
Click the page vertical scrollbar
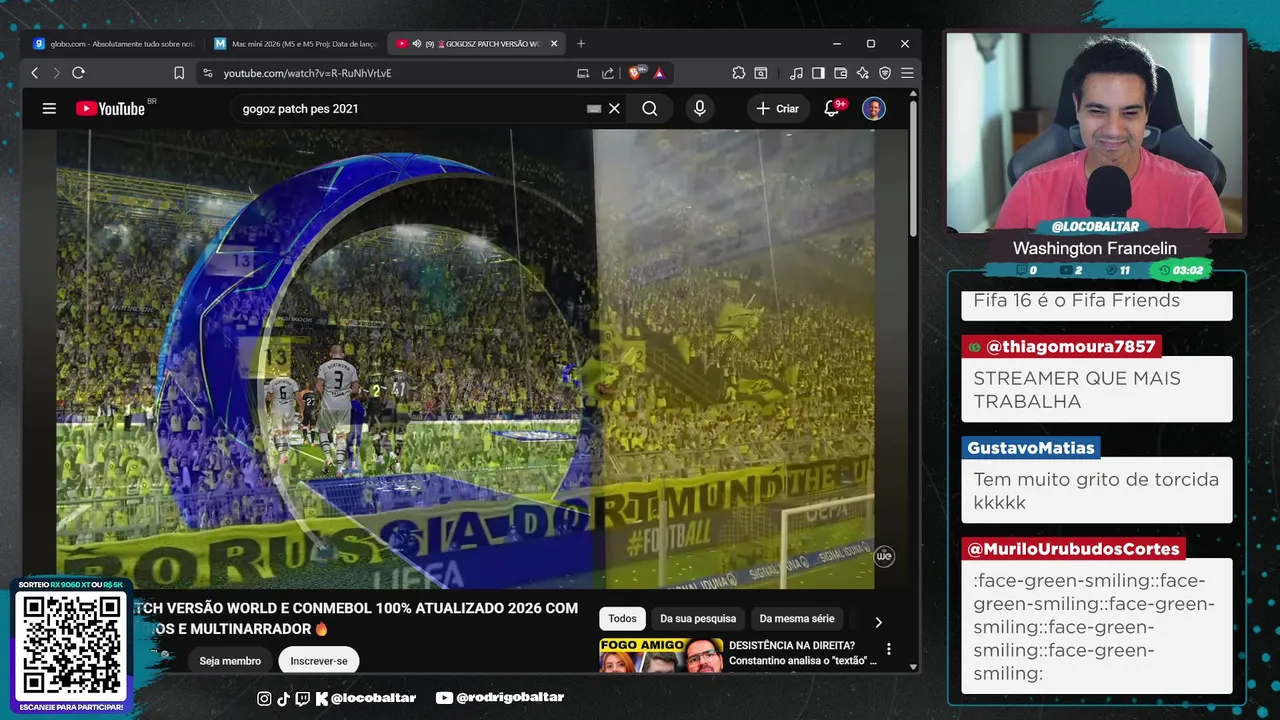[x=913, y=170]
